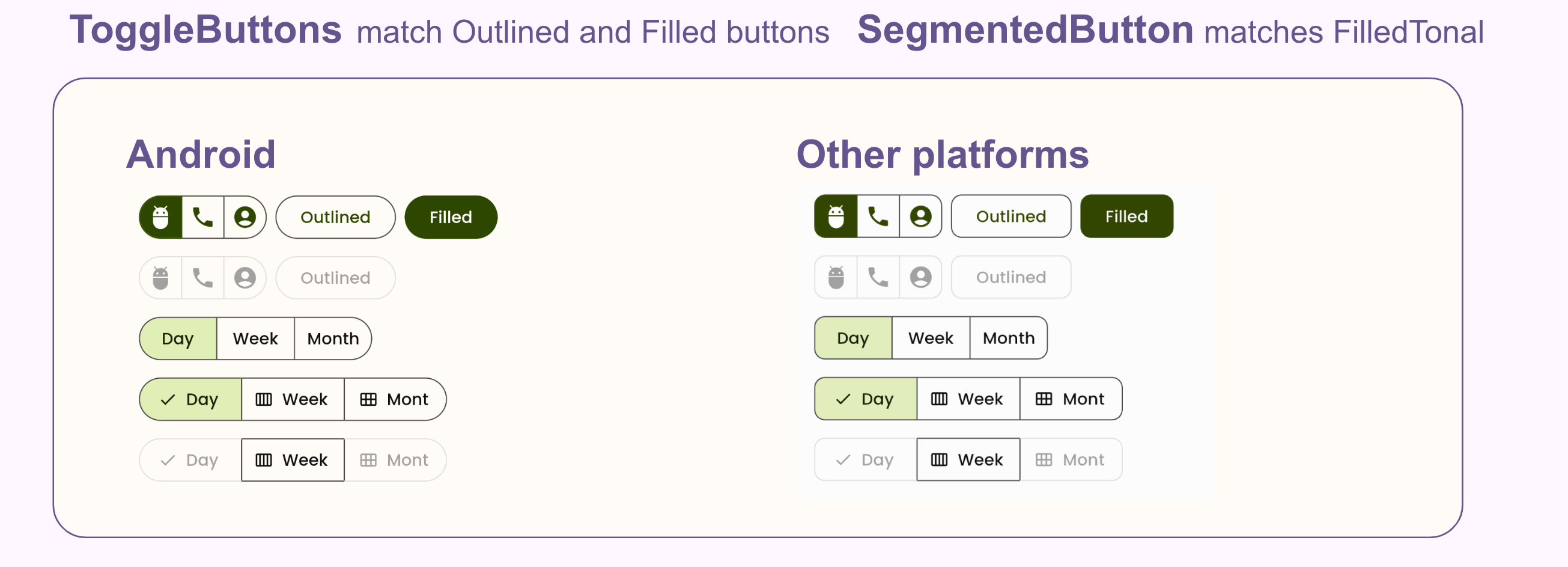The image size is (1568, 567).
Task: Click the disabled Outlined button under Android
Action: click(335, 278)
